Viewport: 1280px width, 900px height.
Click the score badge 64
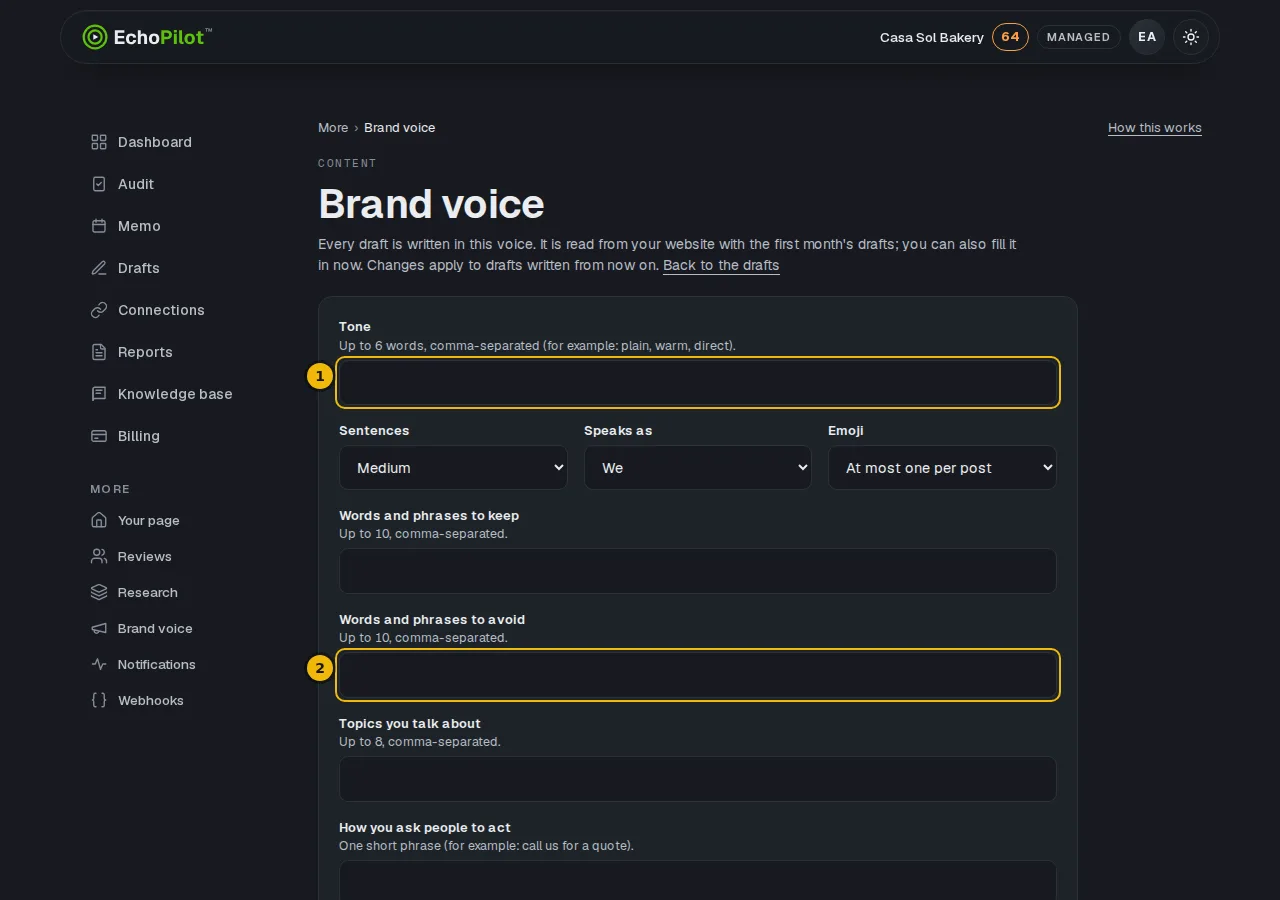[x=1010, y=37]
